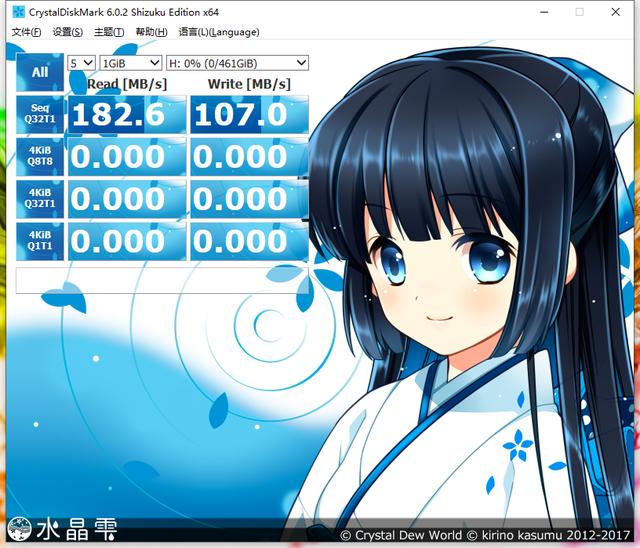The image size is (640, 548).
Task: Start the Seq Q32T1 test
Action: pos(40,115)
